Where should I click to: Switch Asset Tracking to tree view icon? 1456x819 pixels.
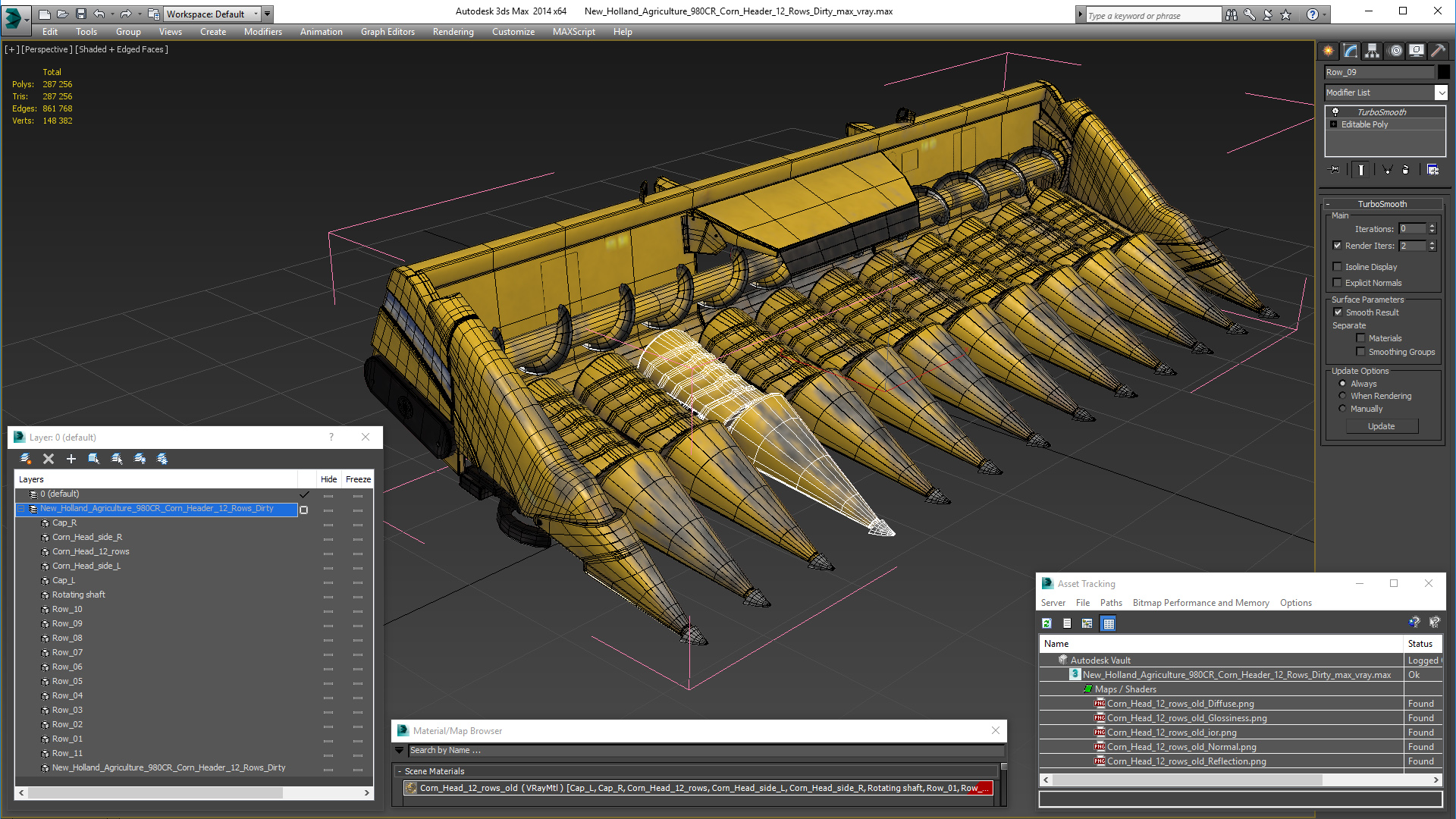pos(1087,623)
